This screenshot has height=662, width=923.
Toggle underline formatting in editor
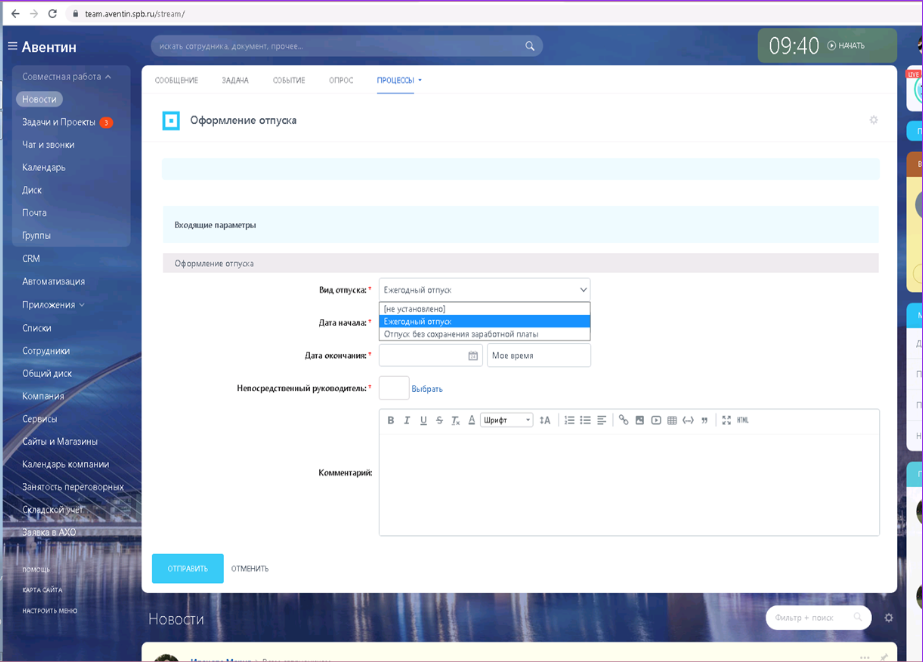[423, 420]
